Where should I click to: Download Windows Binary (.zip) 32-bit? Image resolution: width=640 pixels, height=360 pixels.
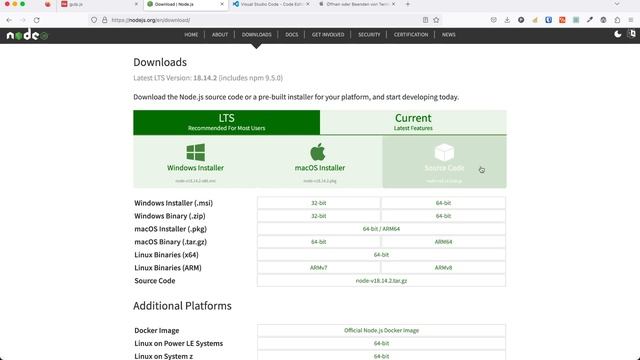coord(319,216)
